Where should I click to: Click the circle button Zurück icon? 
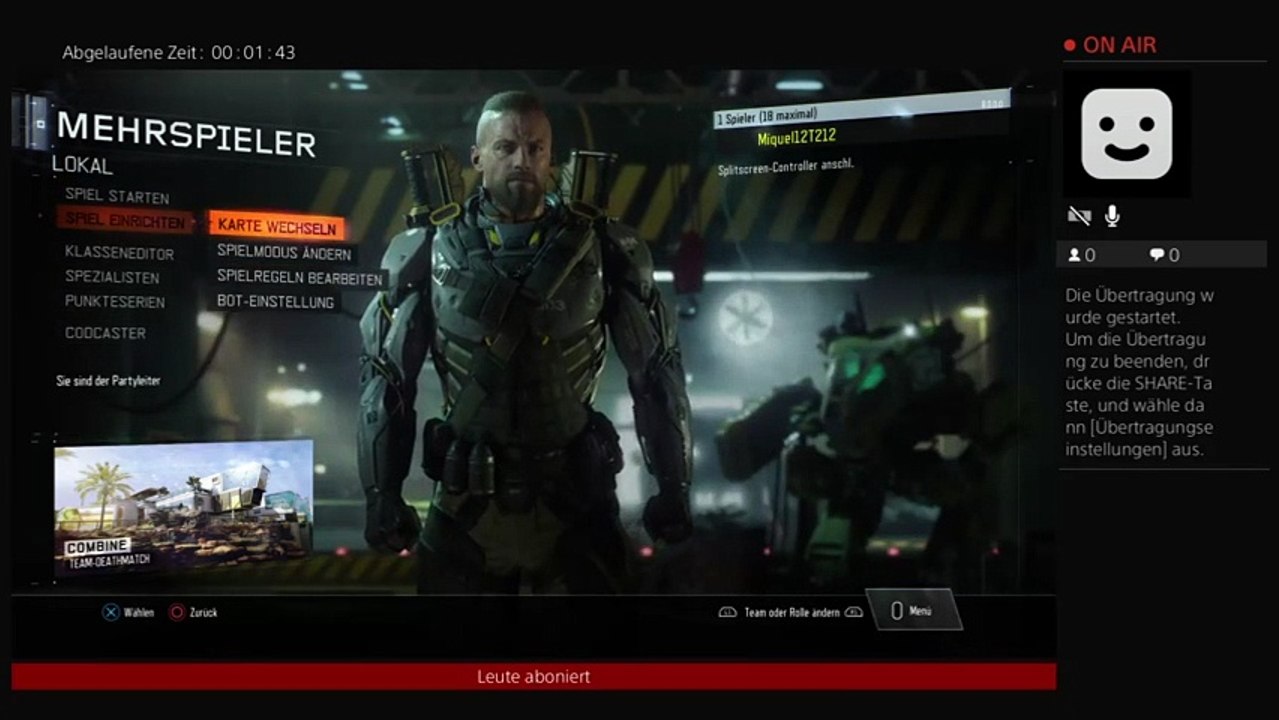[x=177, y=612]
